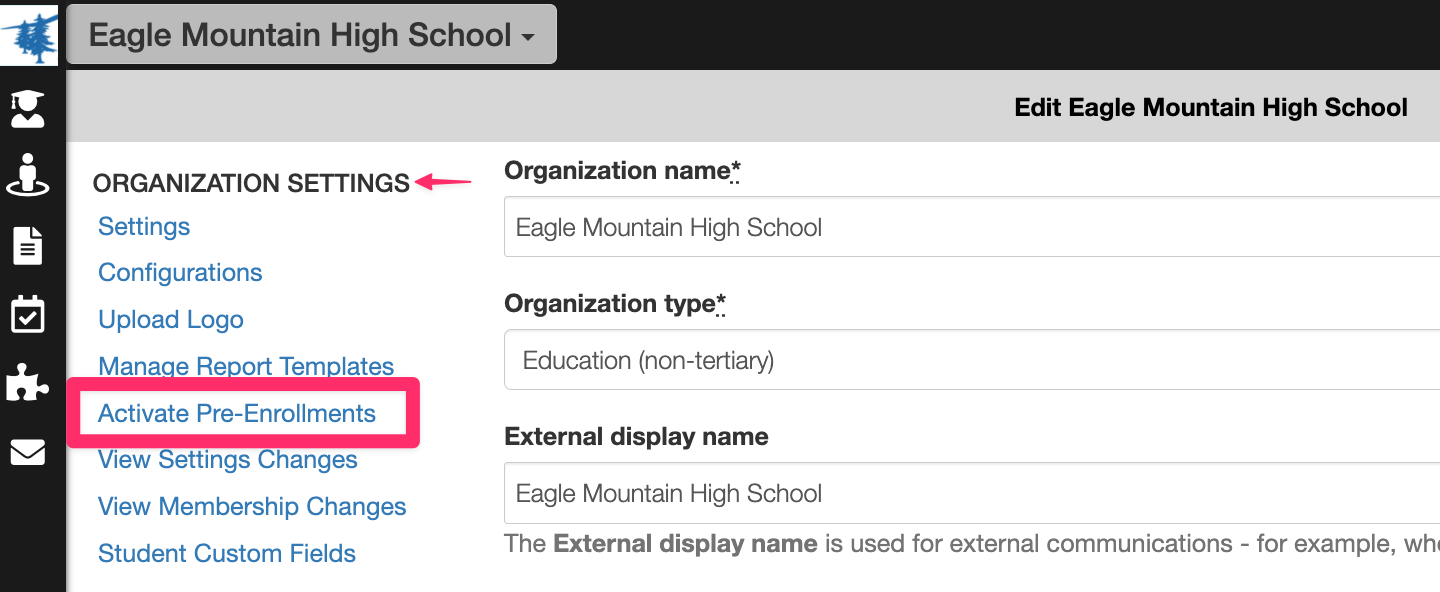Open View Membership Changes
This screenshot has width=1440, height=592.
(252, 507)
